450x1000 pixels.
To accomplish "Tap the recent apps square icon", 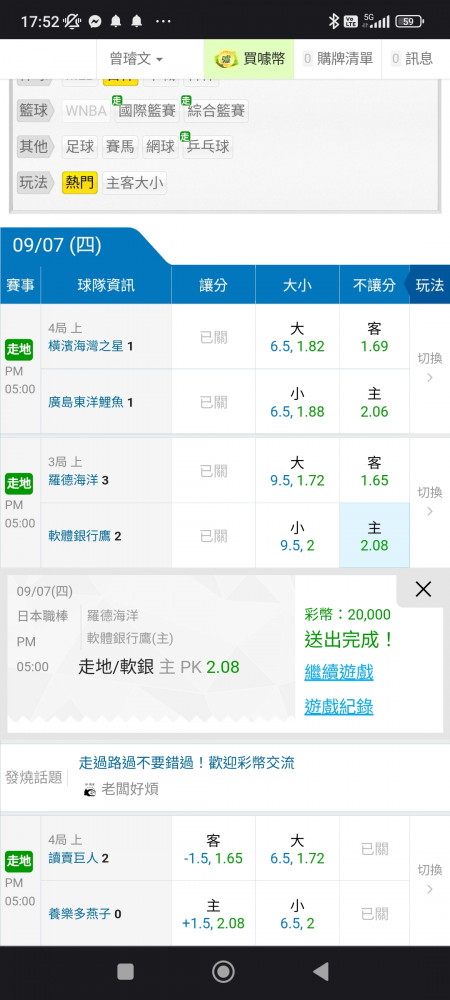I will pos(126,971).
